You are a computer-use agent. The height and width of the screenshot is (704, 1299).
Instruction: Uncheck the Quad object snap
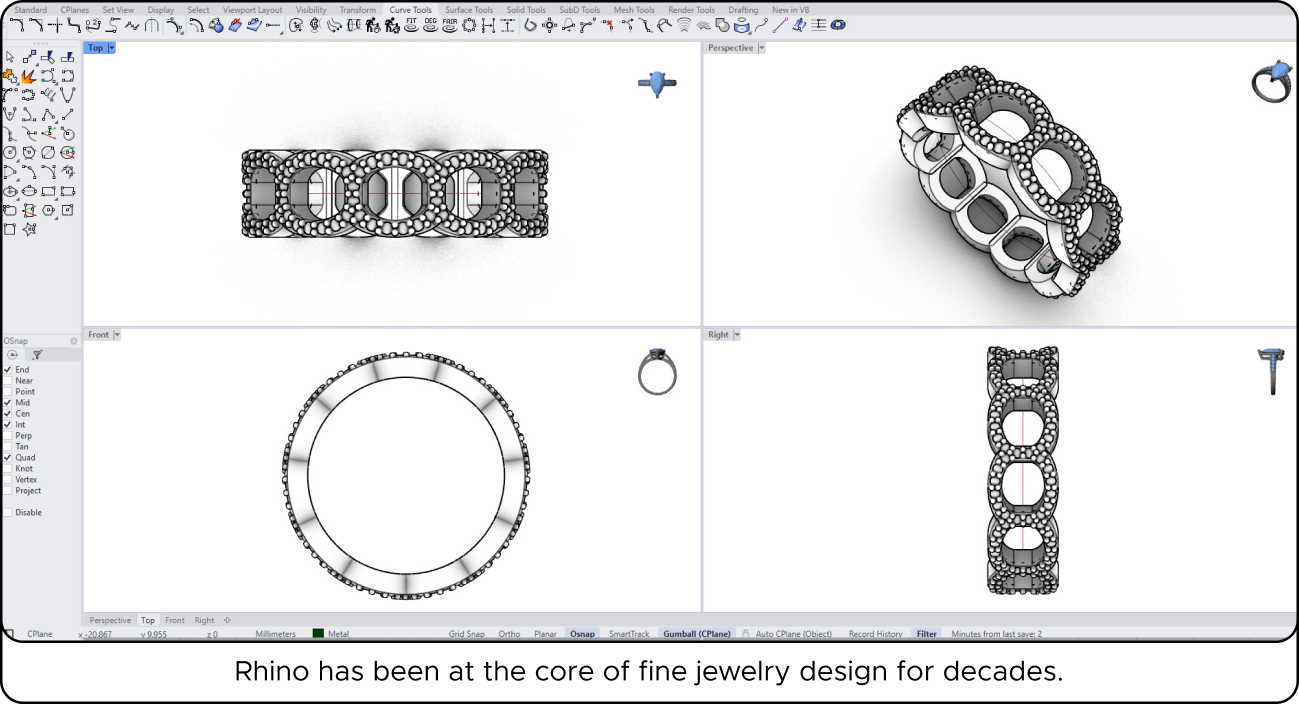(x=8, y=458)
